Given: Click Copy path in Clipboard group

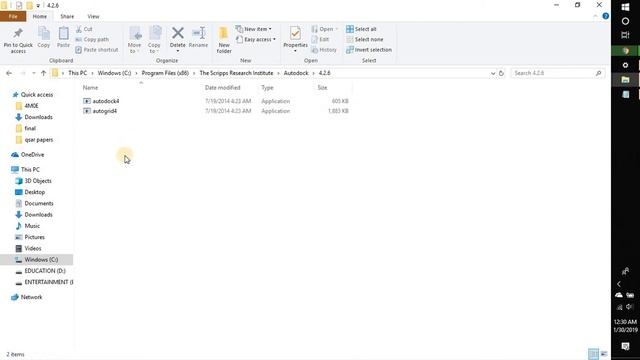Looking at the screenshot, I should click(x=92, y=40).
